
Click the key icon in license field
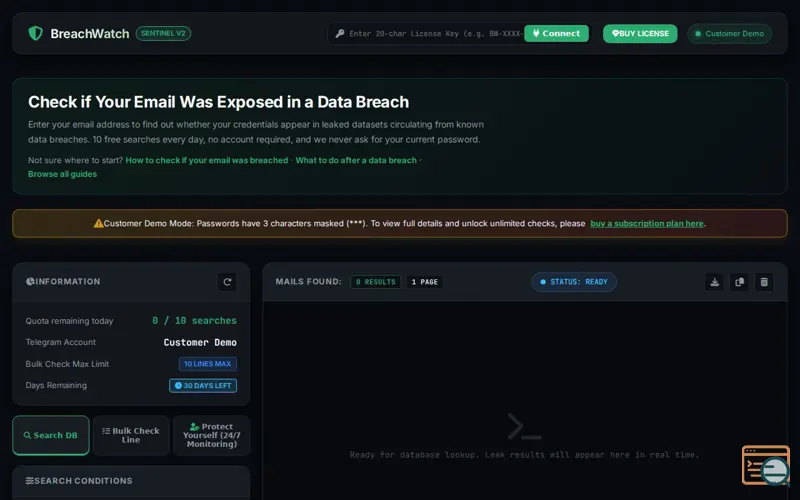click(x=340, y=34)
